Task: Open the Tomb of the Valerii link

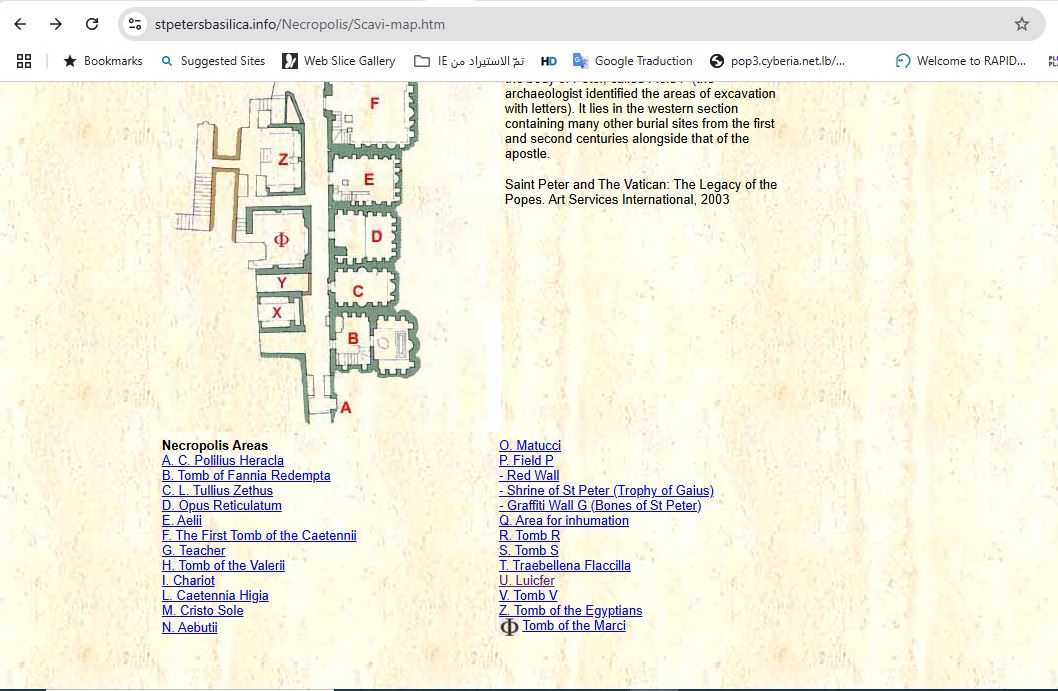Action: point(223,566)
